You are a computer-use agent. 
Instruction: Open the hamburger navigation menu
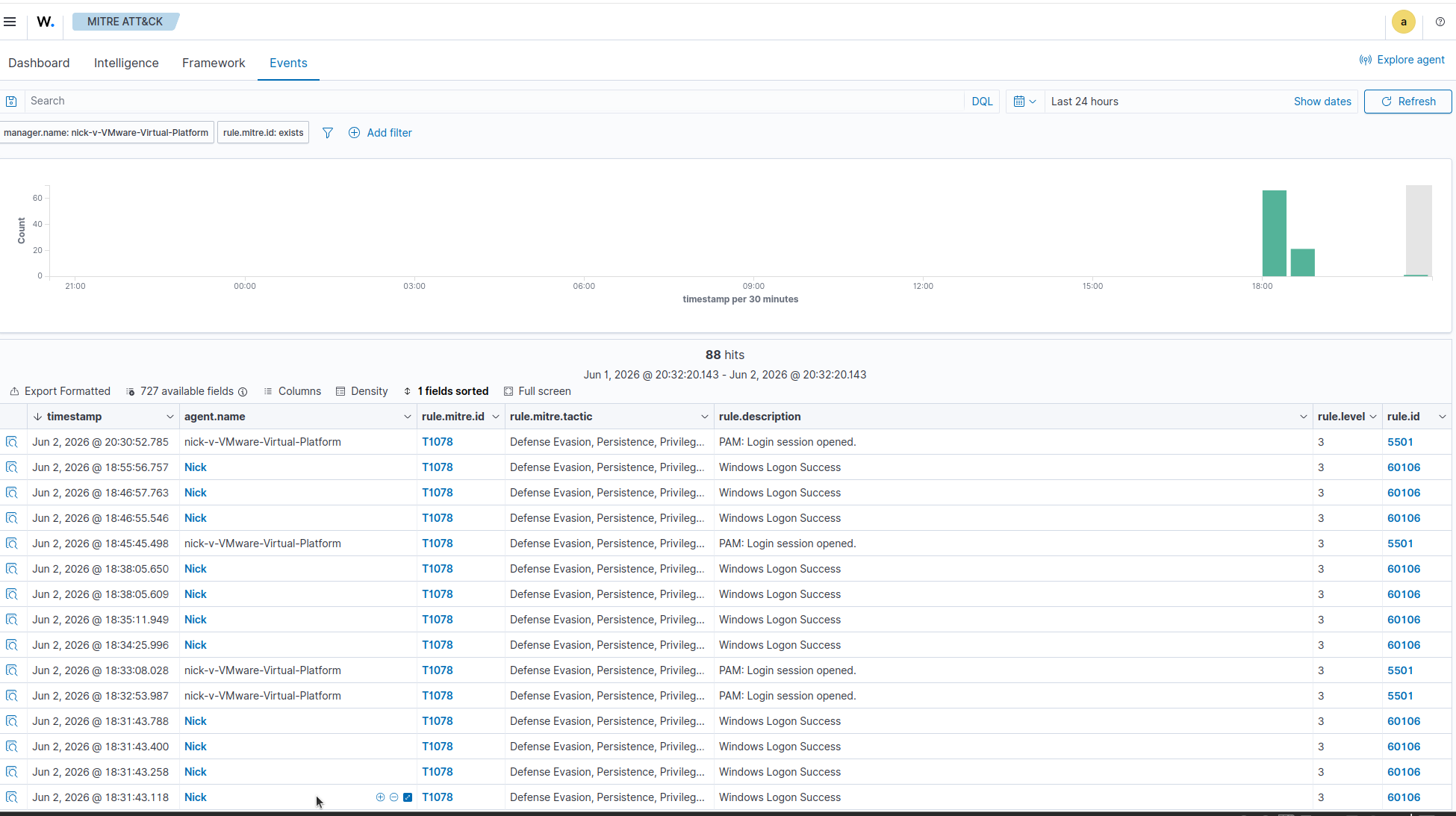click(x=10, y=22)
